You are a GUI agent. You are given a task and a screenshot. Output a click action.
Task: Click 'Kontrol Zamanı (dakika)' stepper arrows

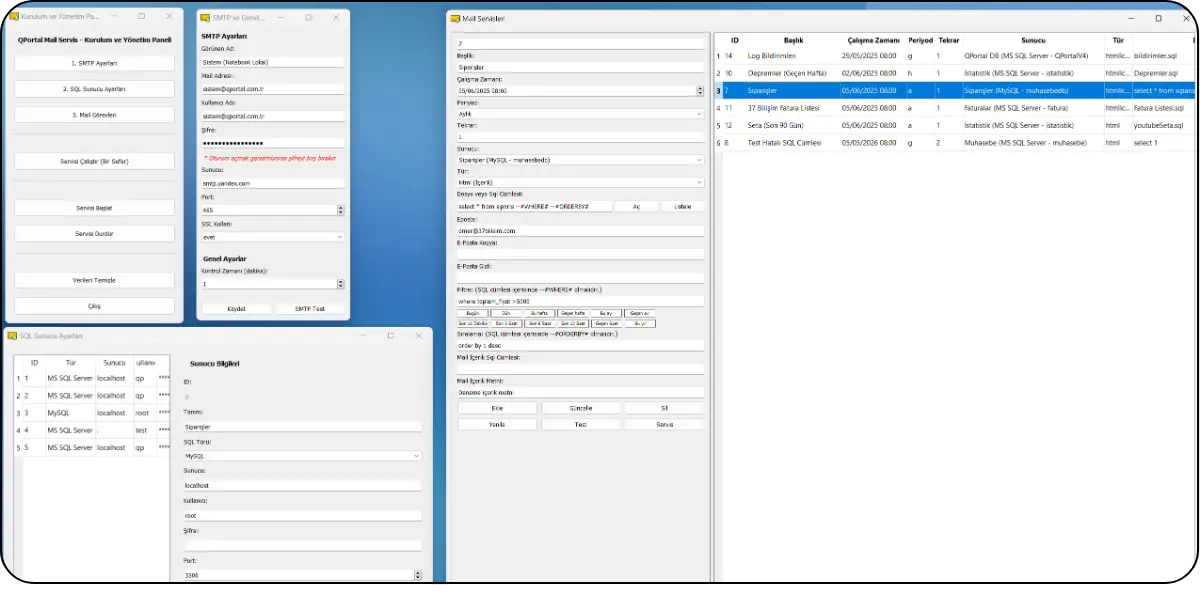(340, 284)
